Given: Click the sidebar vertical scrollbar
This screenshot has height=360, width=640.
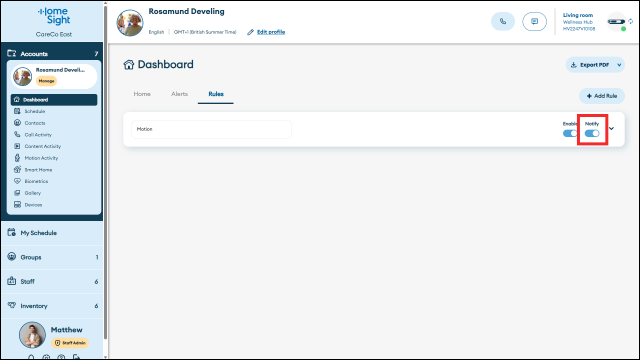Looking at the screenshot, I should [x=105, y=171].
